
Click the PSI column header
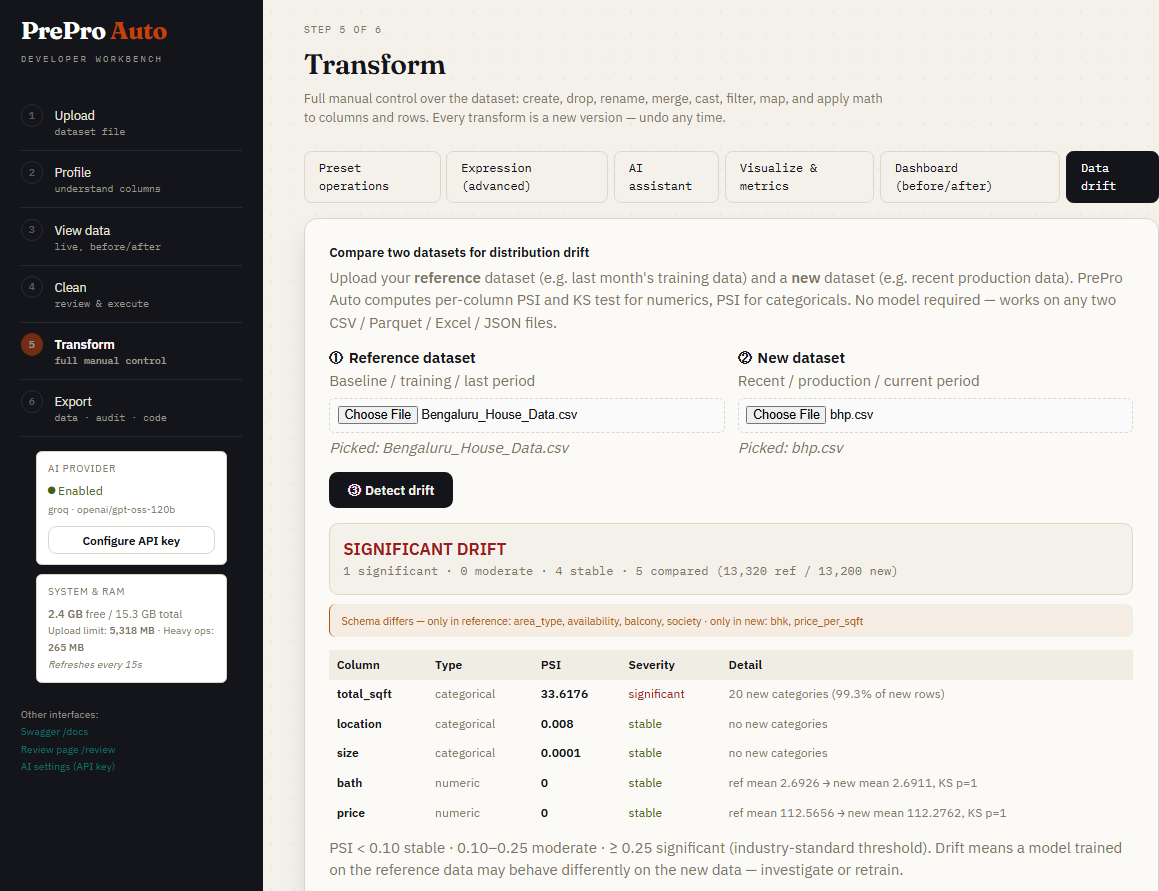tap(551, 665)
